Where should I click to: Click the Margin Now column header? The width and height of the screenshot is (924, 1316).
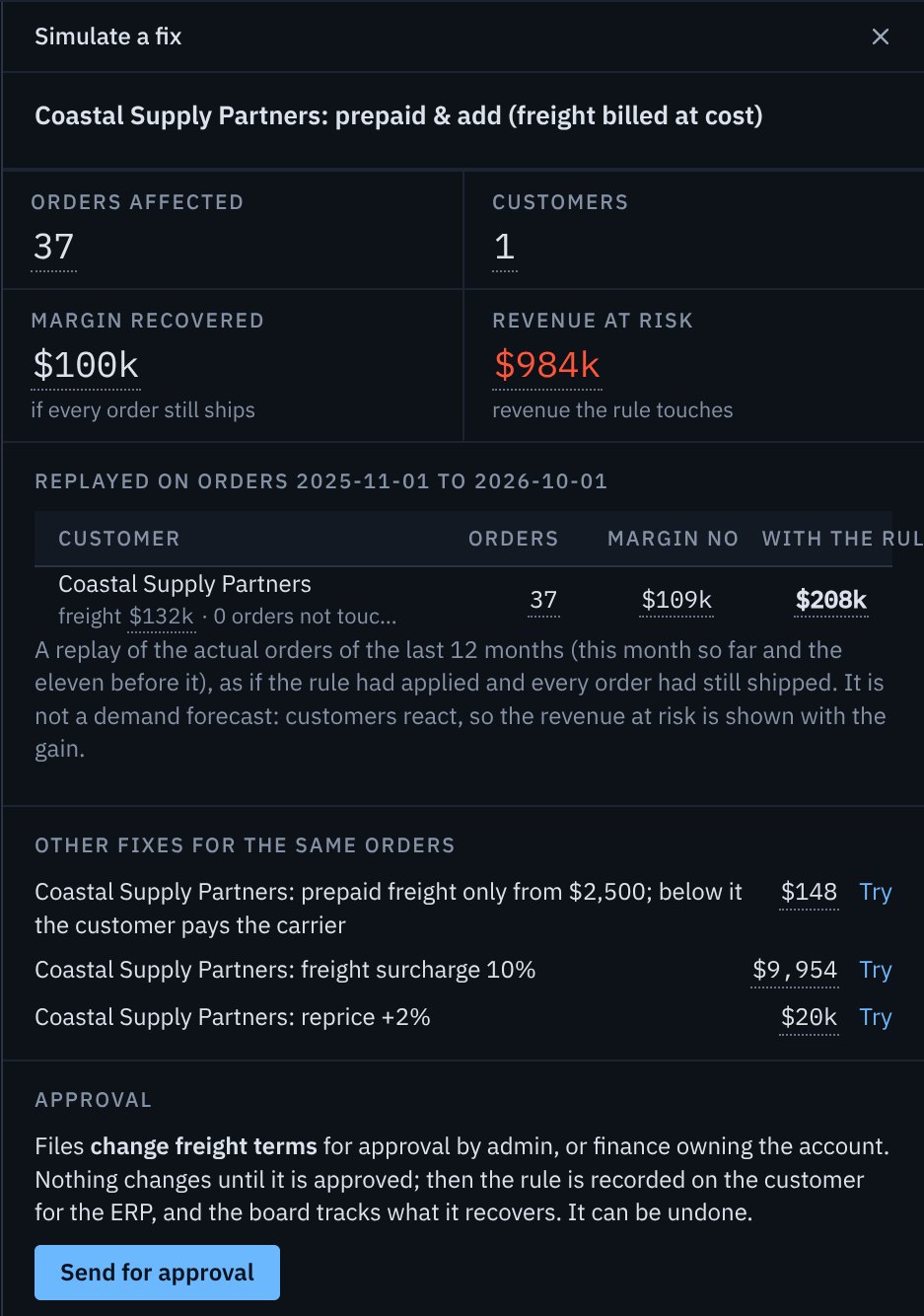tap(674, 539)
